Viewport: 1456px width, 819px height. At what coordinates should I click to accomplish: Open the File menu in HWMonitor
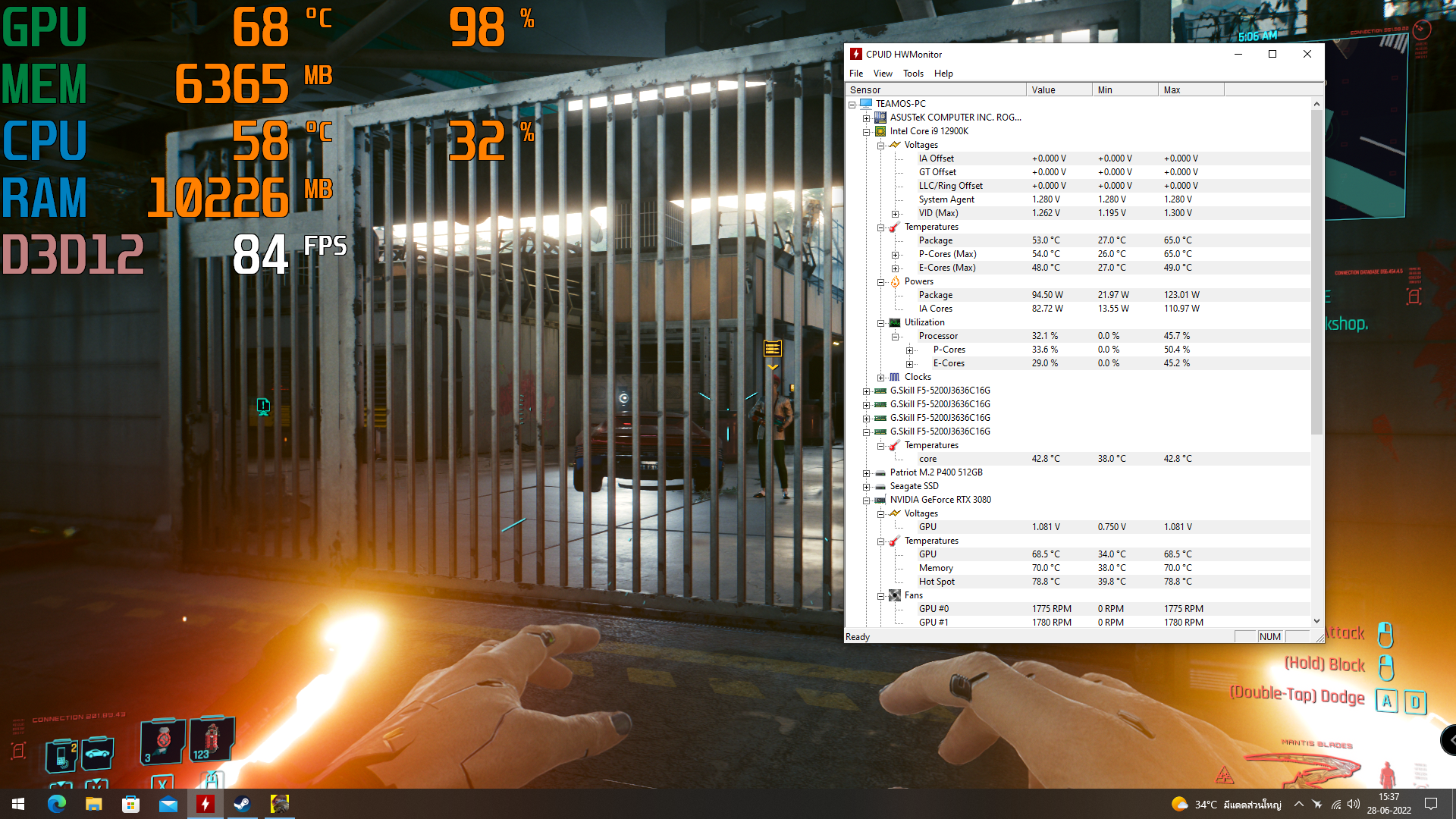click(x=856, y=74)
